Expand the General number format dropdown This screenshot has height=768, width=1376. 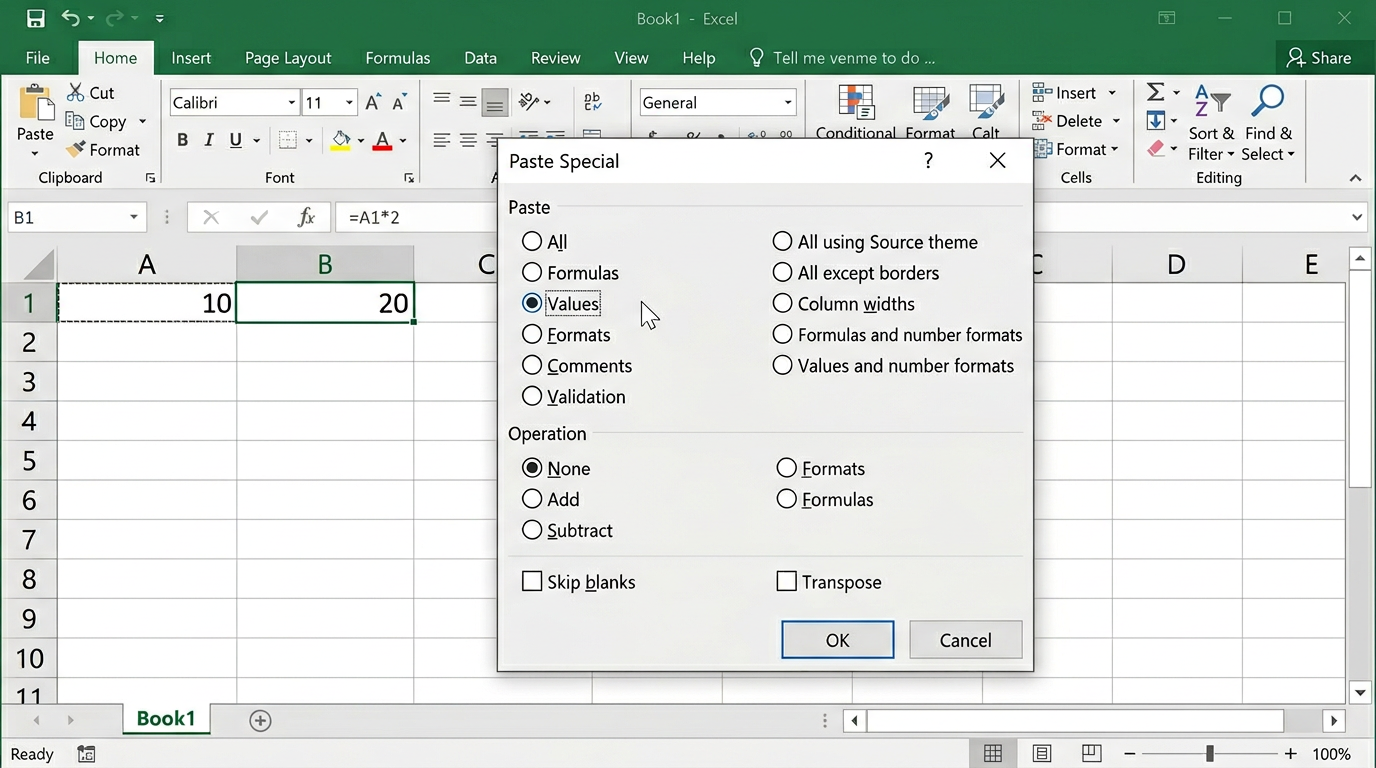787,103
